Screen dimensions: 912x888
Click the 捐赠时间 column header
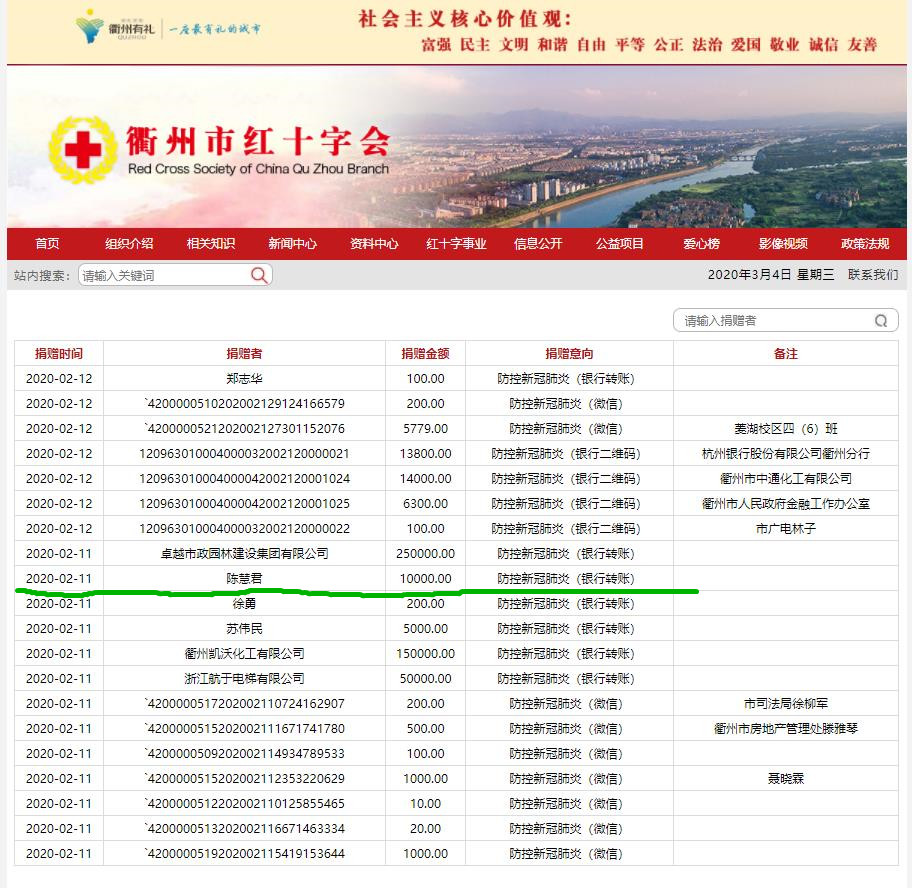click(x=59, y=354)
